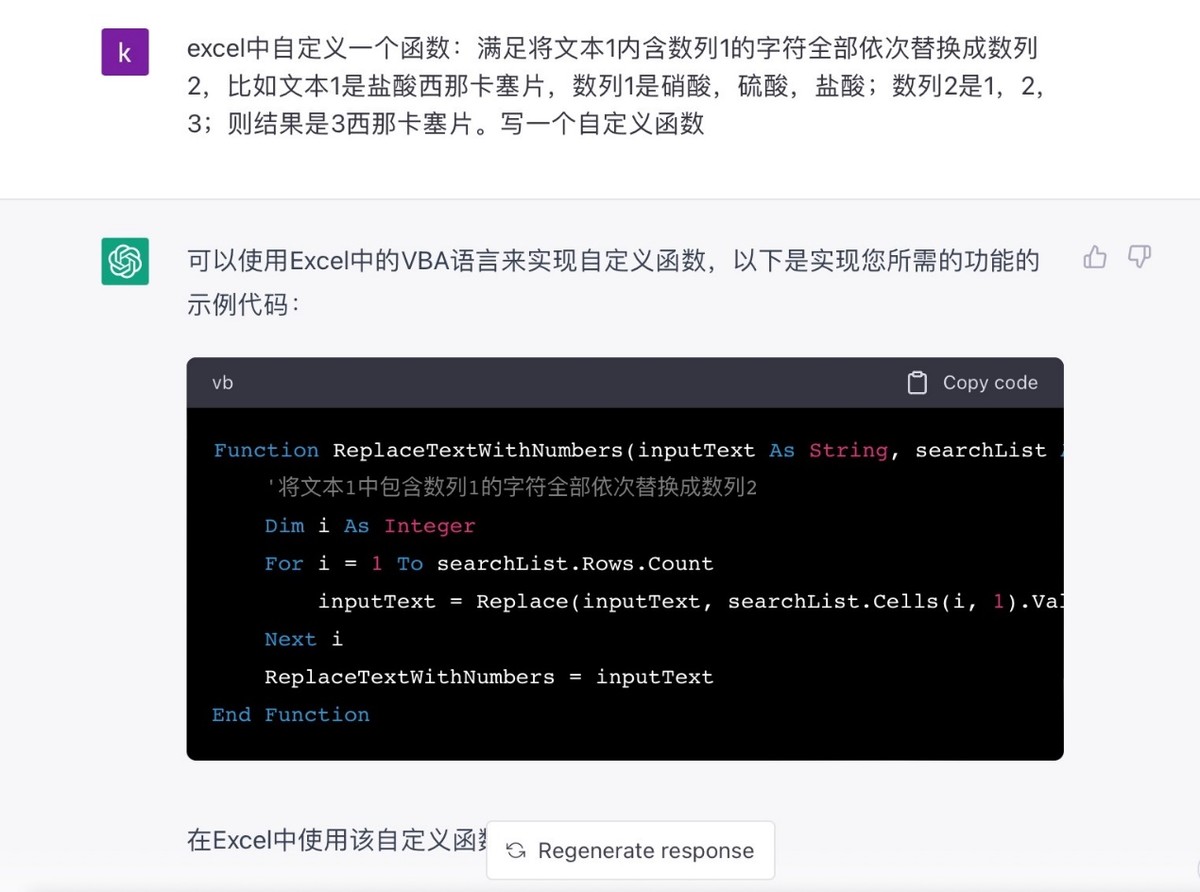Viewport: 1200px width, 892px height.
Task: Click the "Next i" code line
Action: pyautogui.click(x=304, y=639)
